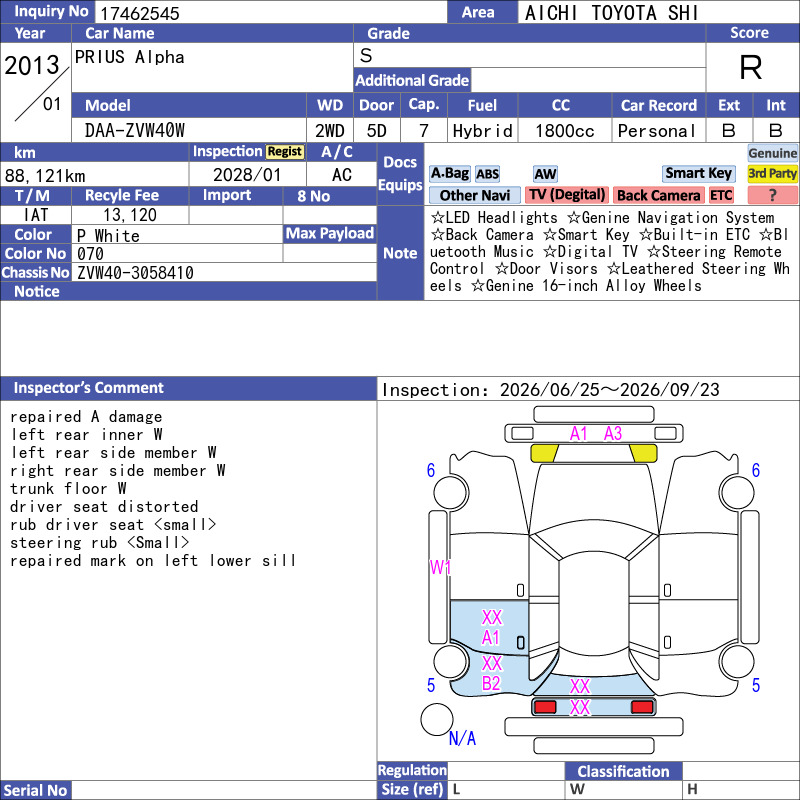
Task: Click the Docs label
Action: [400, 162]
